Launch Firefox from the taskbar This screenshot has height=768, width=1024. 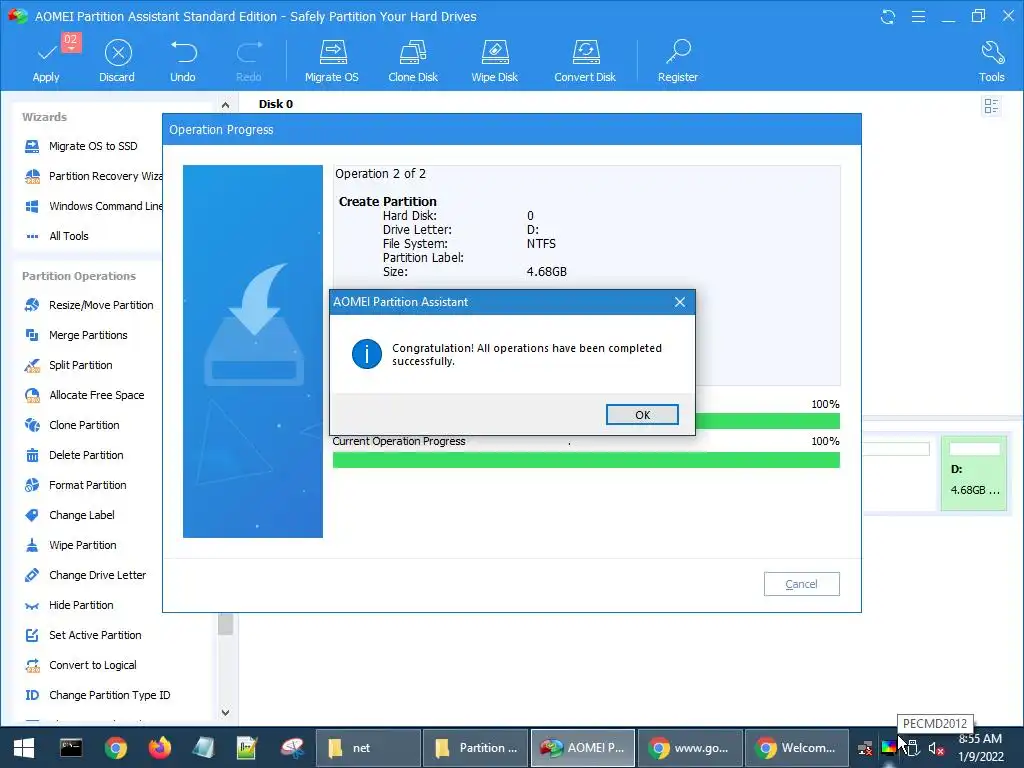tap(160, 748)
